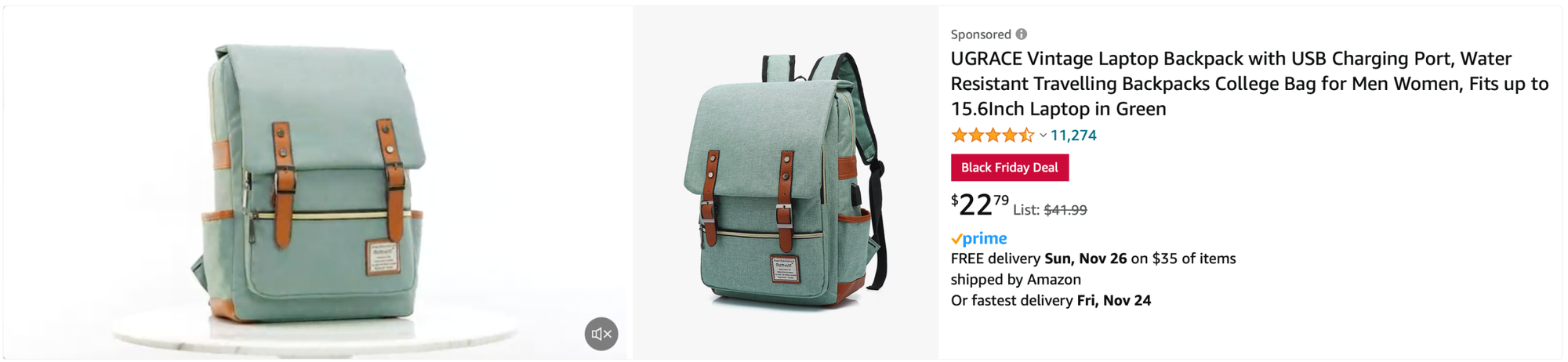
Task: Unmute the product video speaker icon
Action: (601, 334)
